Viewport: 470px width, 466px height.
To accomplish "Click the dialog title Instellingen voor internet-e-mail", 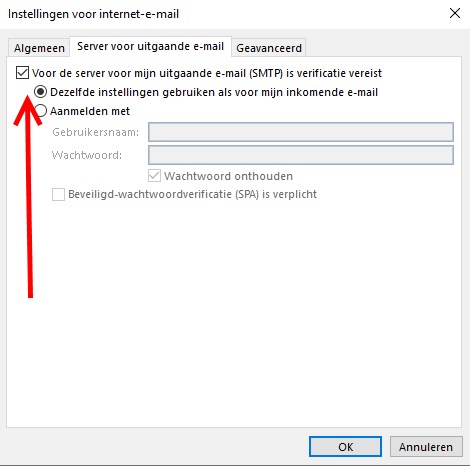I will coord(93,14).
